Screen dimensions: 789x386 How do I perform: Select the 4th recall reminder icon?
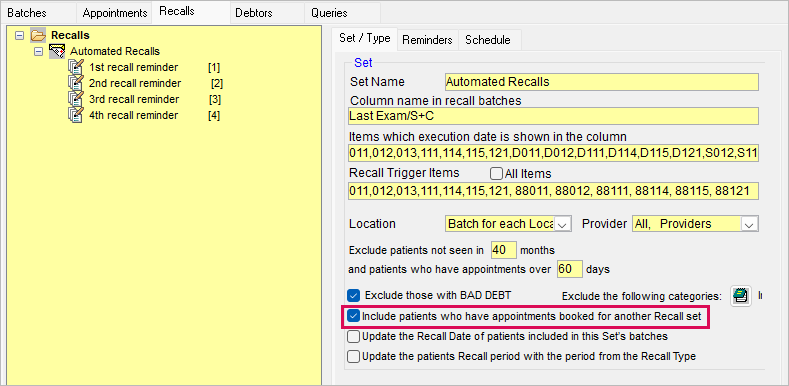75,115
